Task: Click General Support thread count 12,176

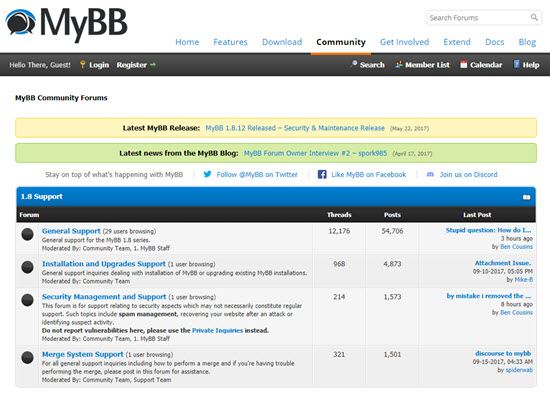Action: (x=339, y=231)
